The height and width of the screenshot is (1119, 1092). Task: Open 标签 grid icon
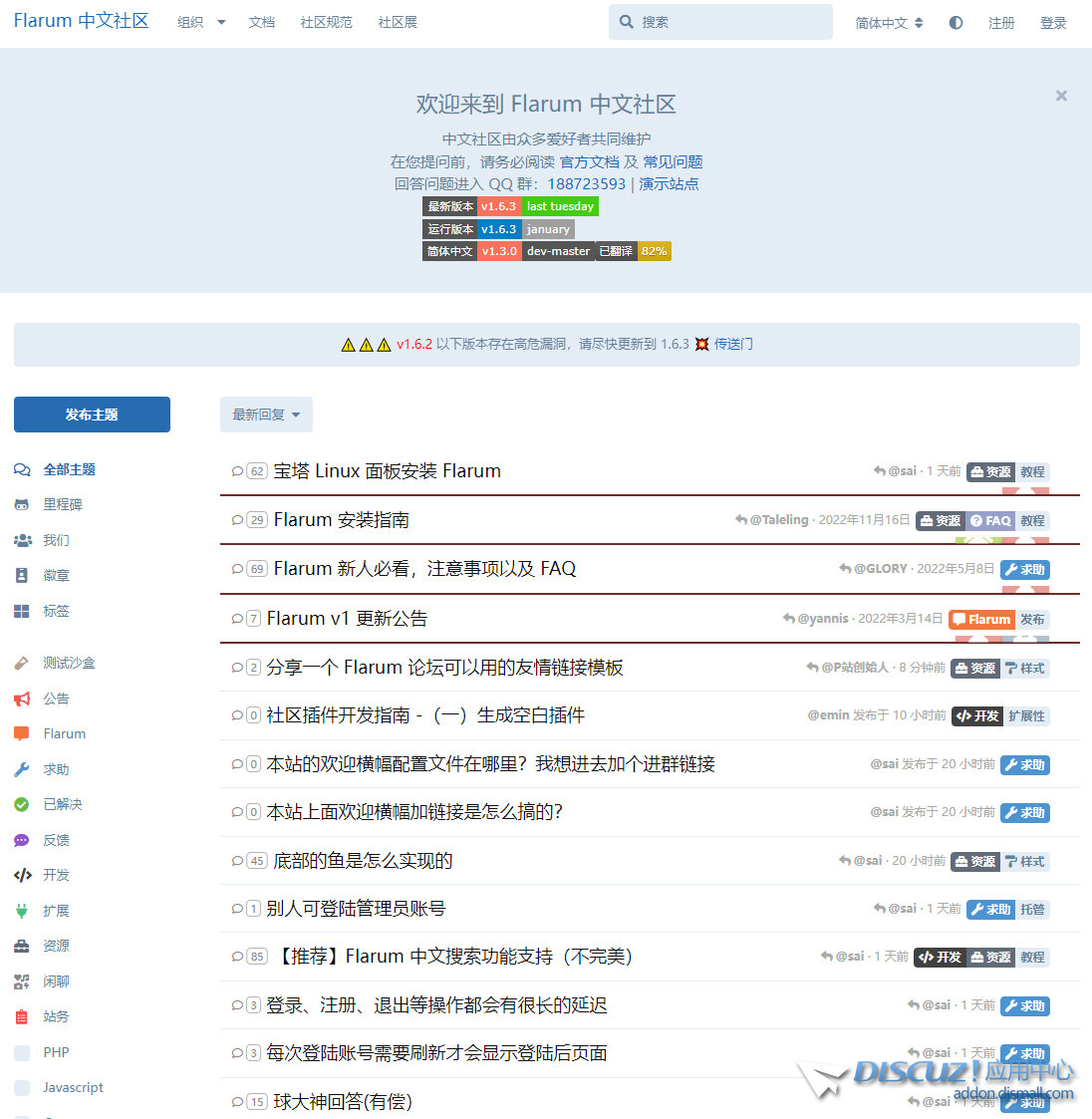[22, 611]
